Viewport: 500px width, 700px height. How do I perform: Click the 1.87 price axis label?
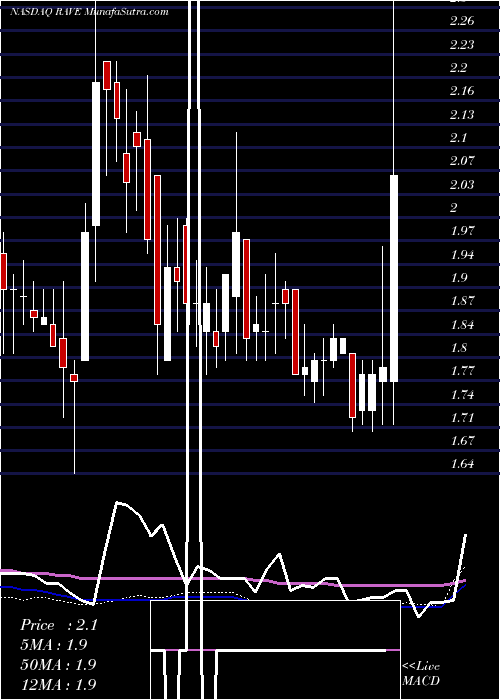[x=462, y=300]
